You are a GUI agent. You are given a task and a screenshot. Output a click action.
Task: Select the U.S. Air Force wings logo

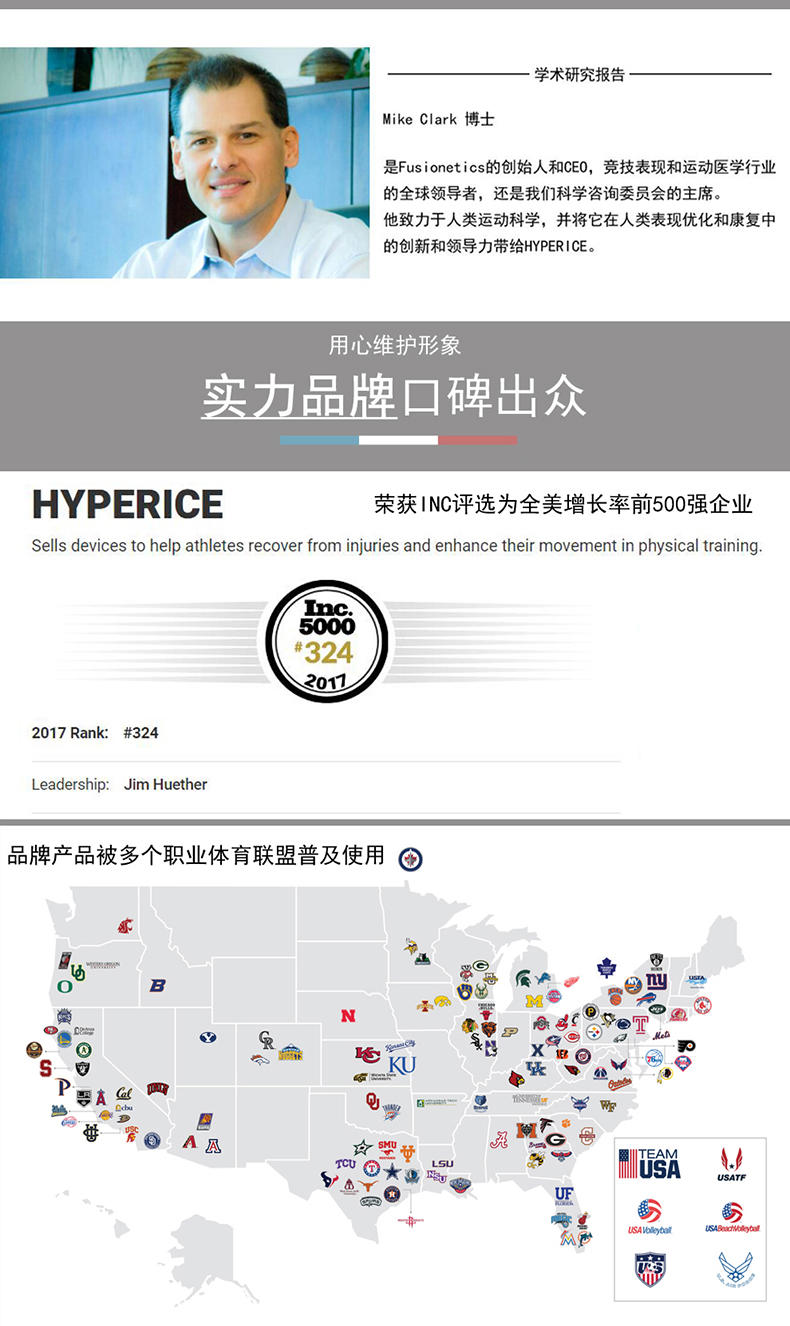tap(735, 1268)
